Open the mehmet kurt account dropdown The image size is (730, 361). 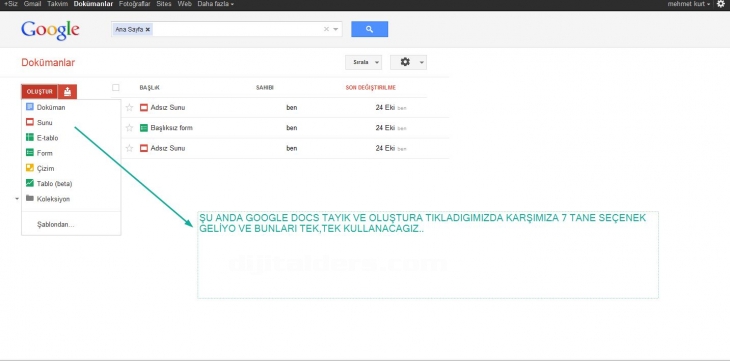[x=689, y=4]
